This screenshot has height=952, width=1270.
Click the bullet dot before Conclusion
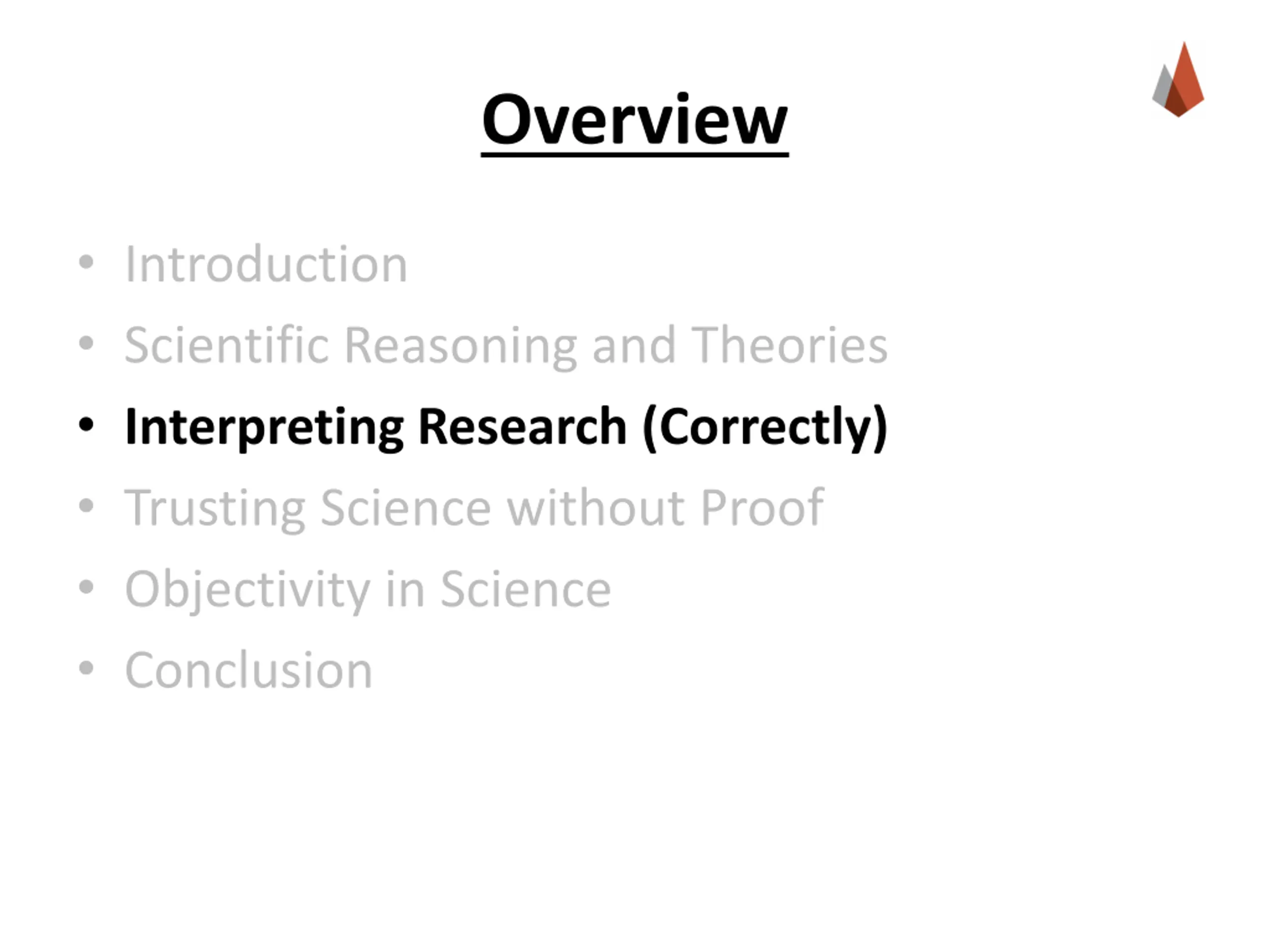click(x=86, y=668)
